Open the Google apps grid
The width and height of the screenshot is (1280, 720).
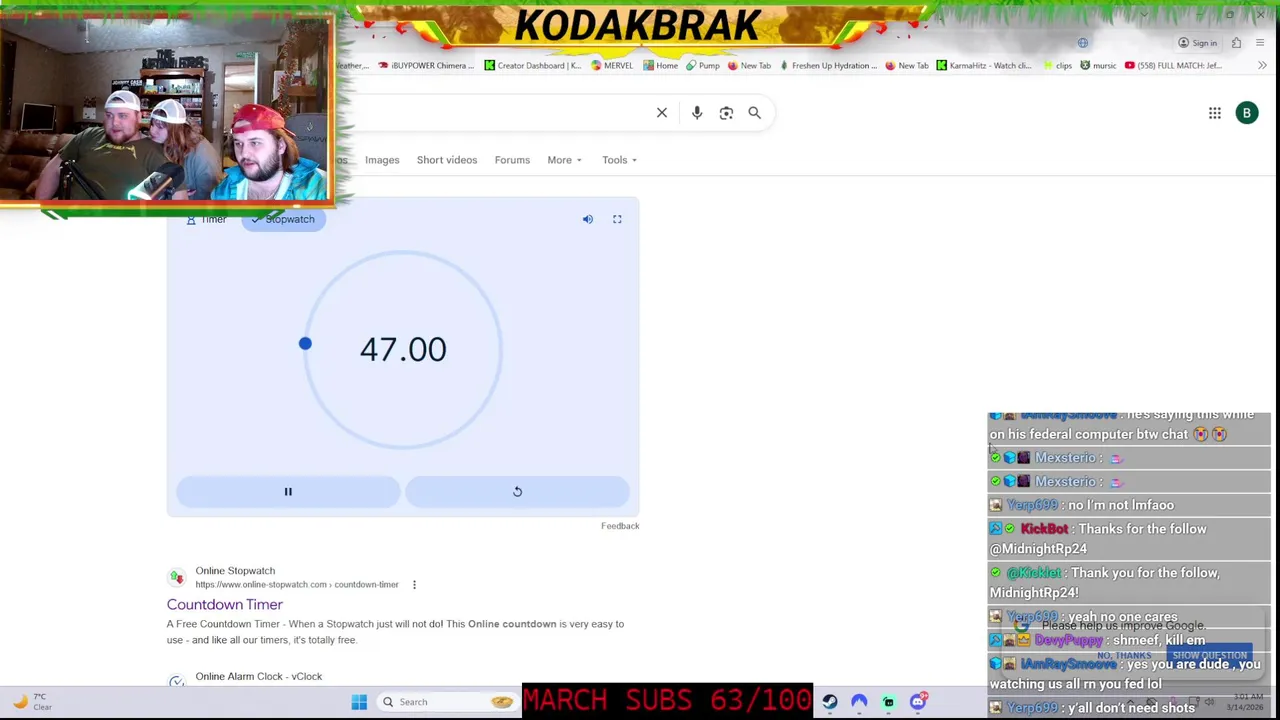[1214, 113]
